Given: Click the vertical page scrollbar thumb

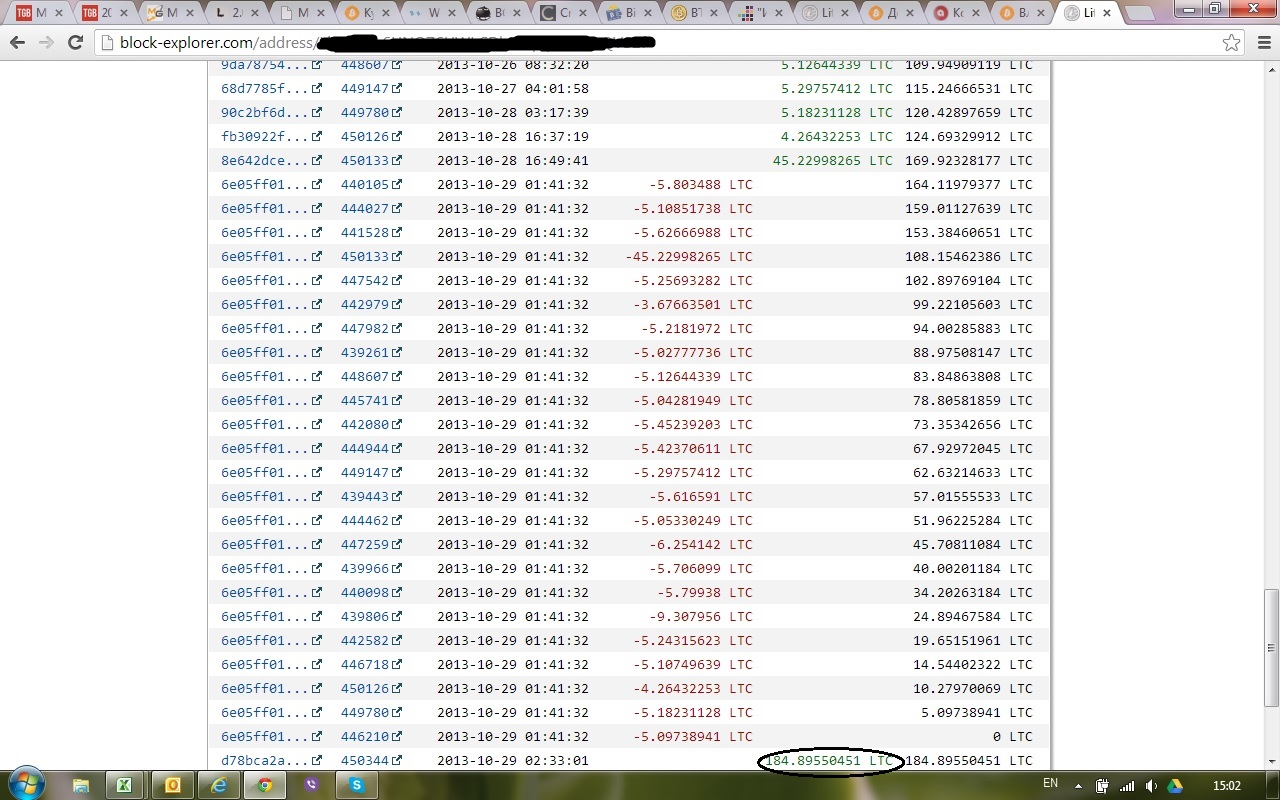Looking at the screenshot, I should (x=1271, y=648).
